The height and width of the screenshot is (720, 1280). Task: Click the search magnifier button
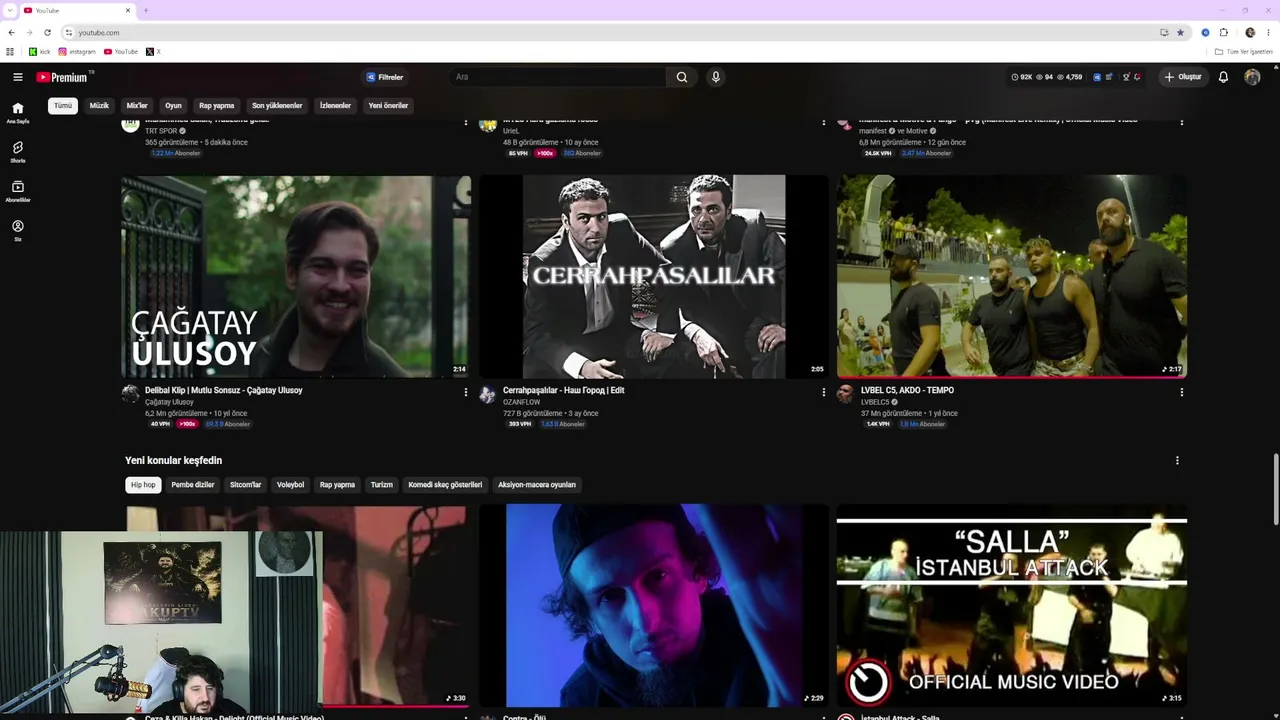682,77
